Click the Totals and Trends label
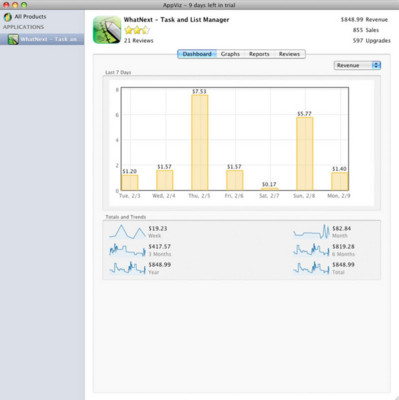Screen dimensions: 399x400 [126, 217]
